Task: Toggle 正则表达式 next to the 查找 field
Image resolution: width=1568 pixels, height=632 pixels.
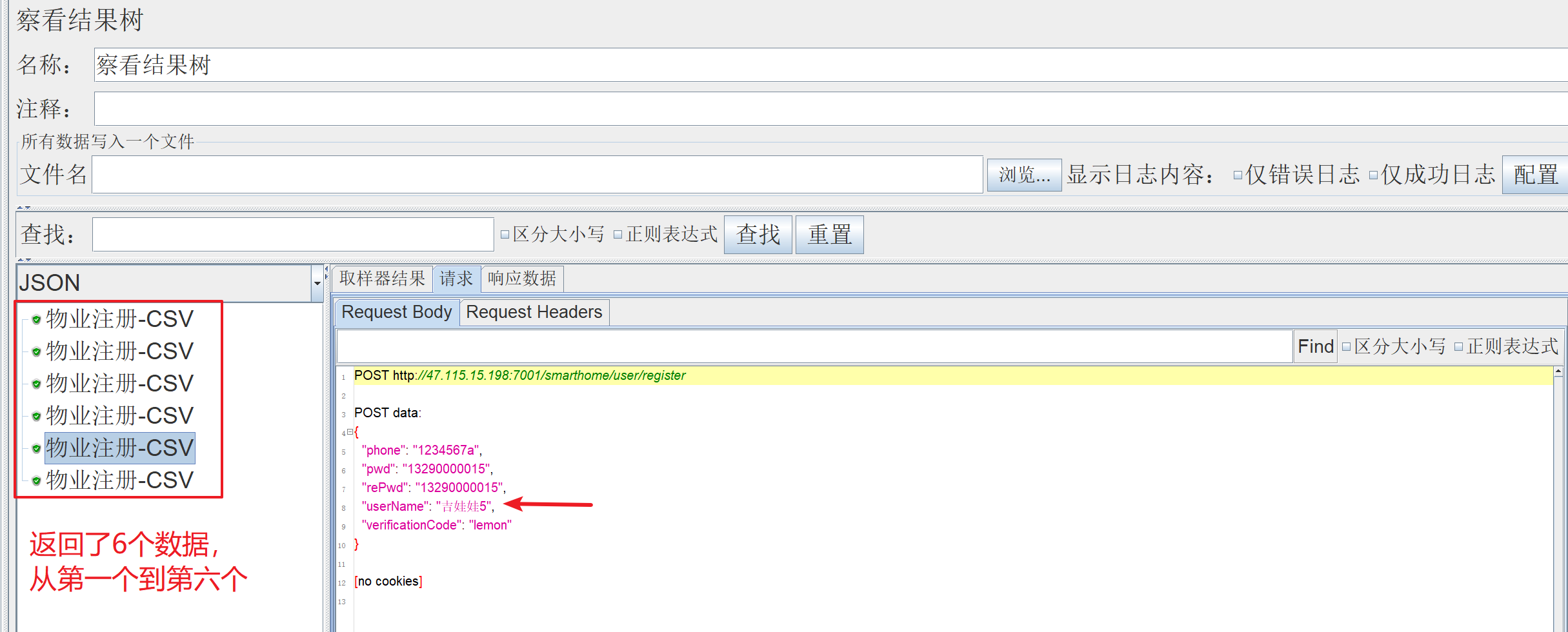Action: (618, 234)
